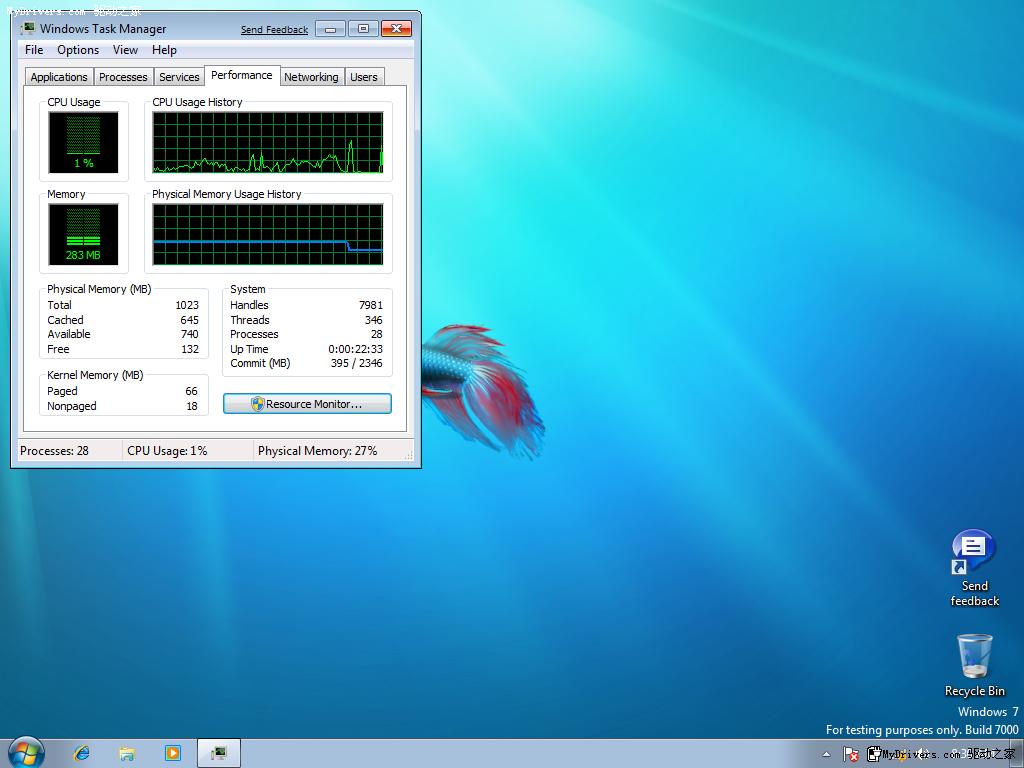Click the Physical Memory Usage History graph
The image size is (1024, 768).
click(268, 234)
